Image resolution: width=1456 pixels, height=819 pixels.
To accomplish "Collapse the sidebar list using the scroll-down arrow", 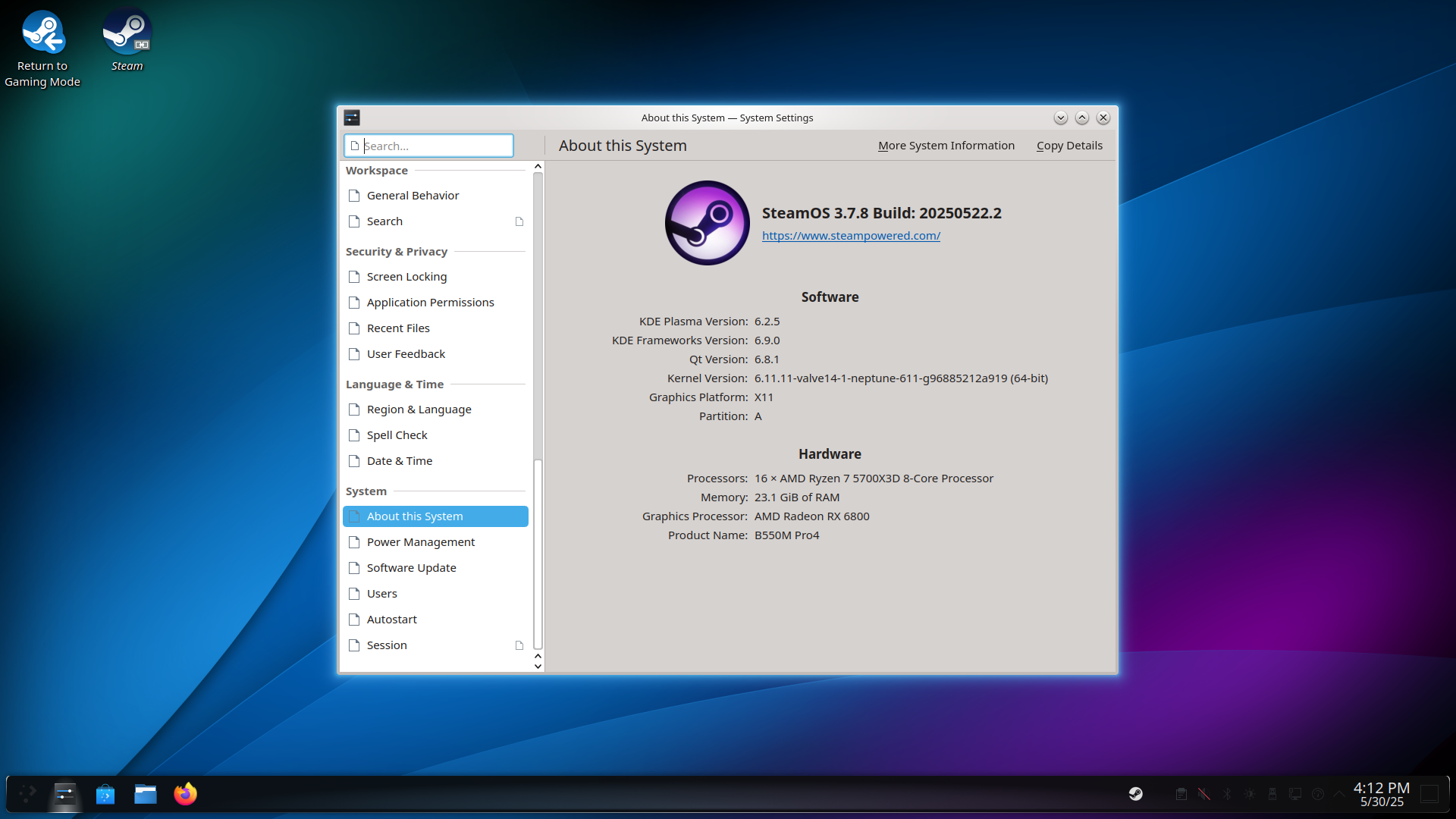I will coord(538,666).
